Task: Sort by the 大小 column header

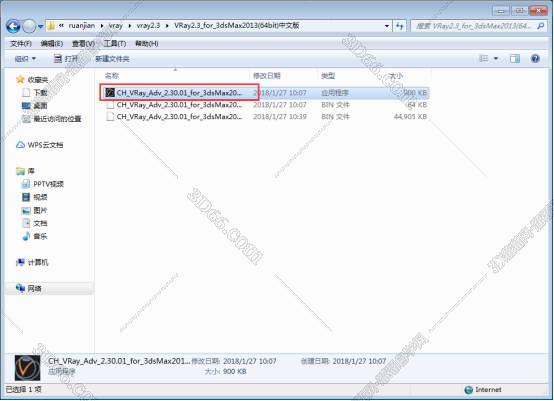Action: point(396,76)
